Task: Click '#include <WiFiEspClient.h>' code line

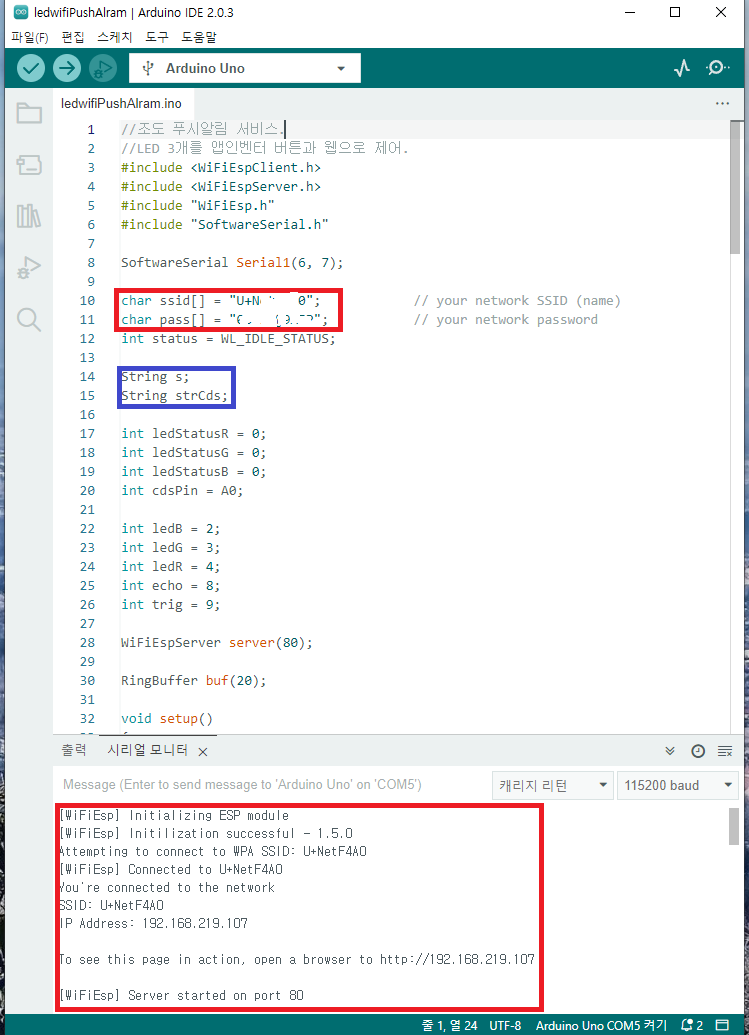Action: coord(220,168)
